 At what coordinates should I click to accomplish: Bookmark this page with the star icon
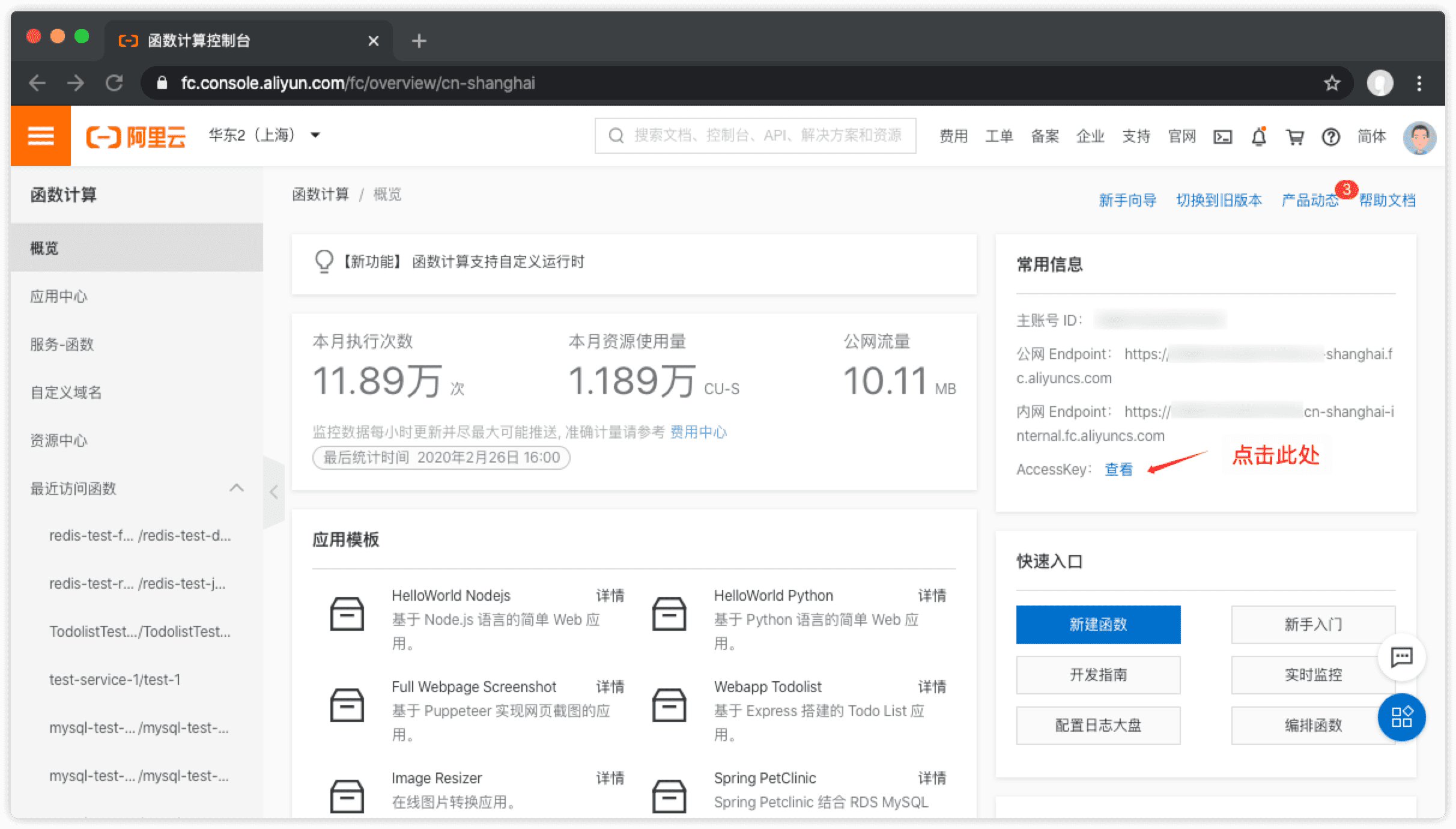click(1332, 83)
